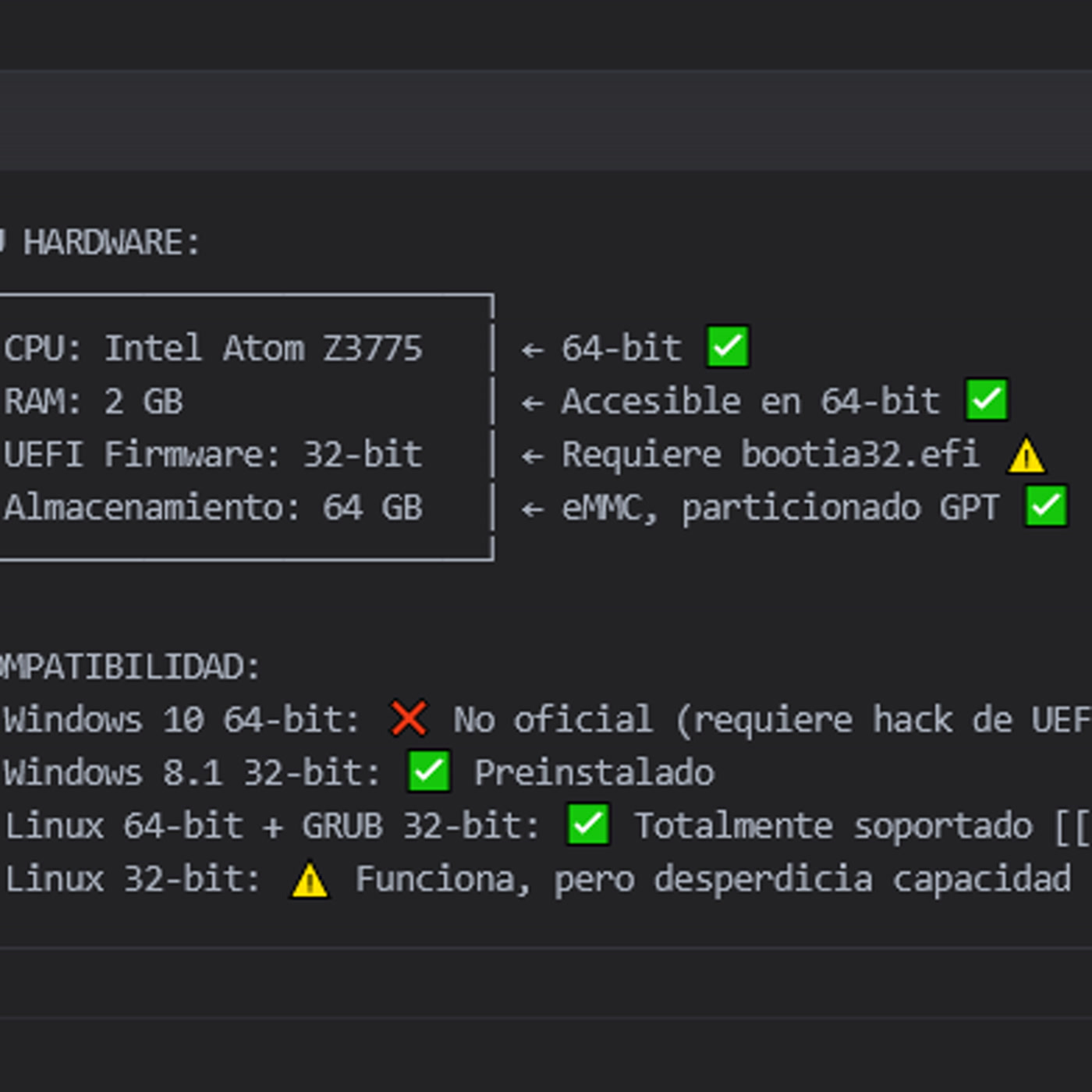Click the green checkmark next to 64-bit
The width and height of the screenshot is (1092, 1092).
728,346
